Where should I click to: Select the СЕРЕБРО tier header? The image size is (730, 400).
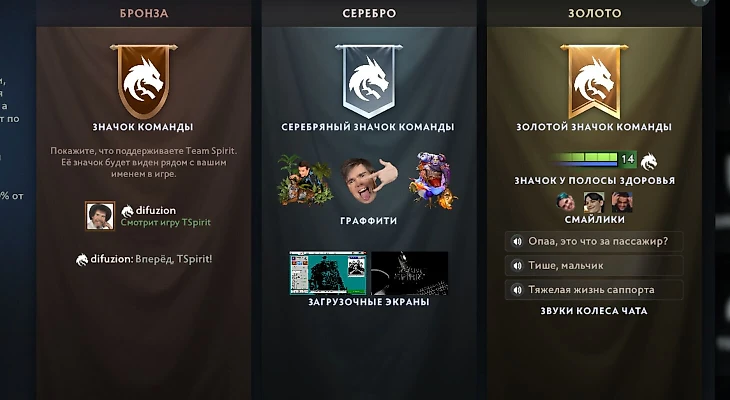[369, 13]
